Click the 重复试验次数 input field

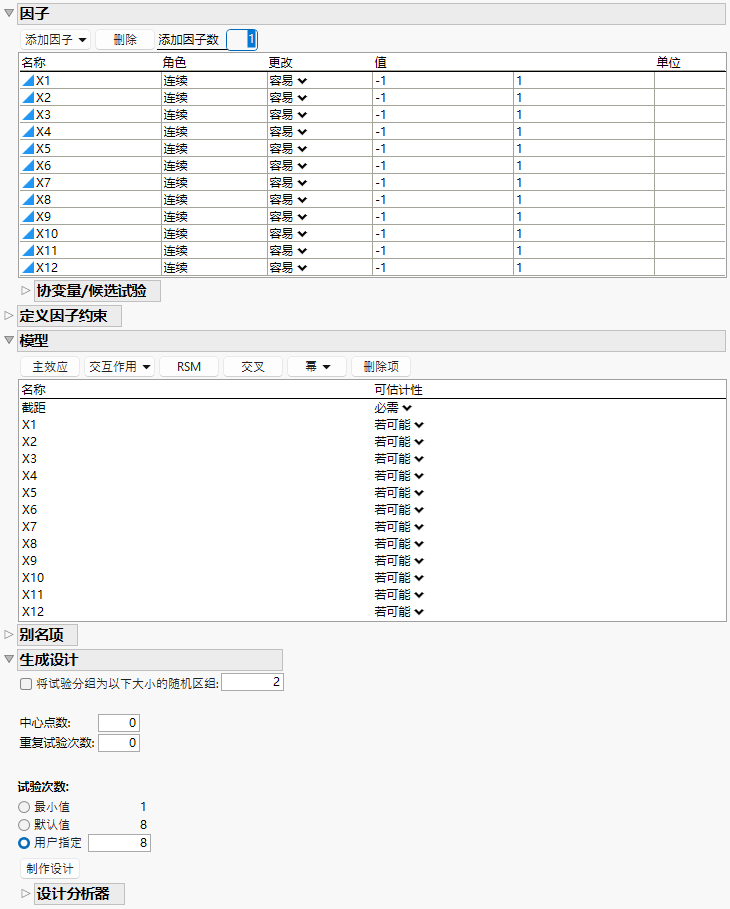(119, 743)
